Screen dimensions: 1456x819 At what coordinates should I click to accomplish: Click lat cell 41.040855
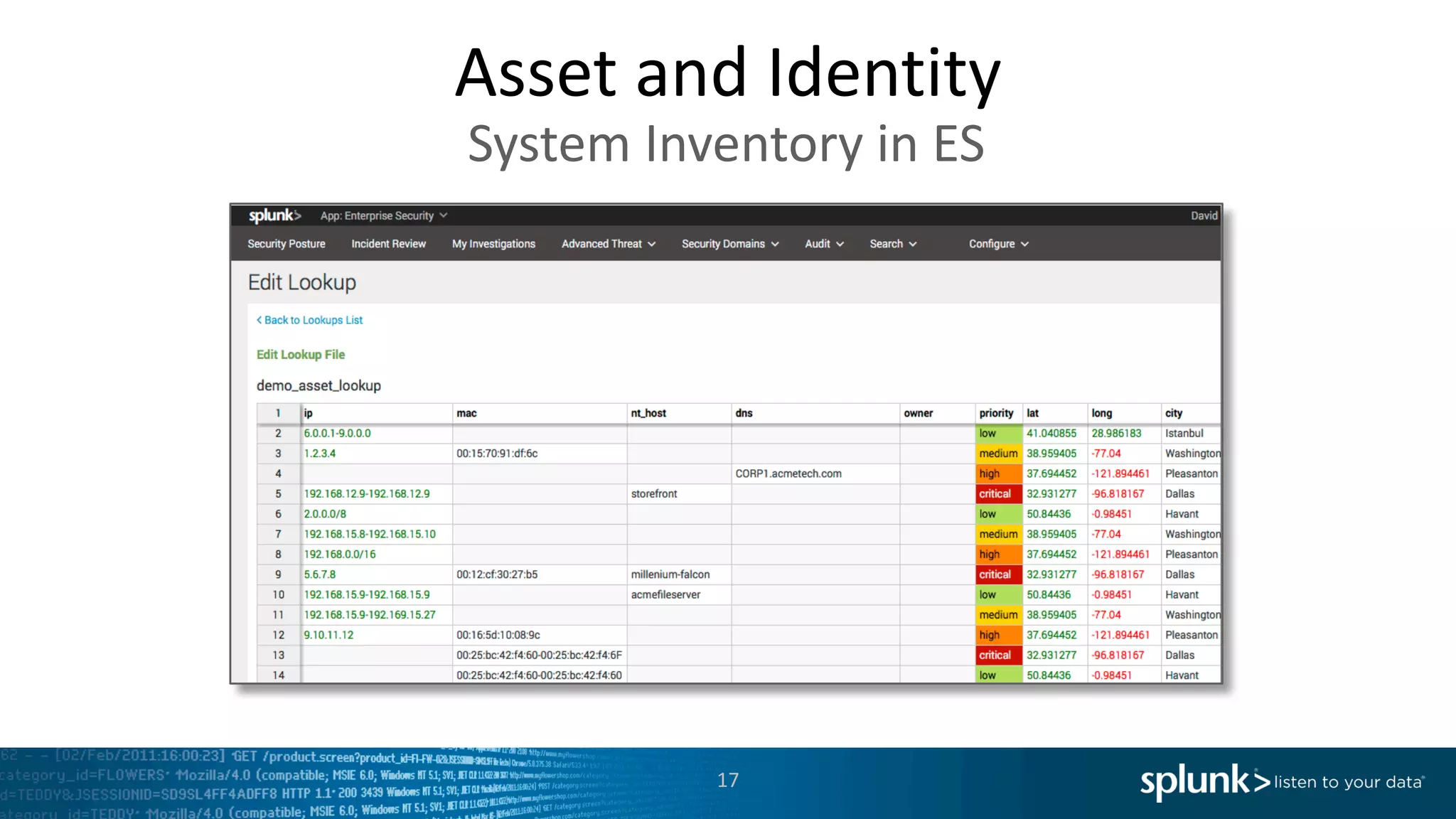pos(1055,434)
